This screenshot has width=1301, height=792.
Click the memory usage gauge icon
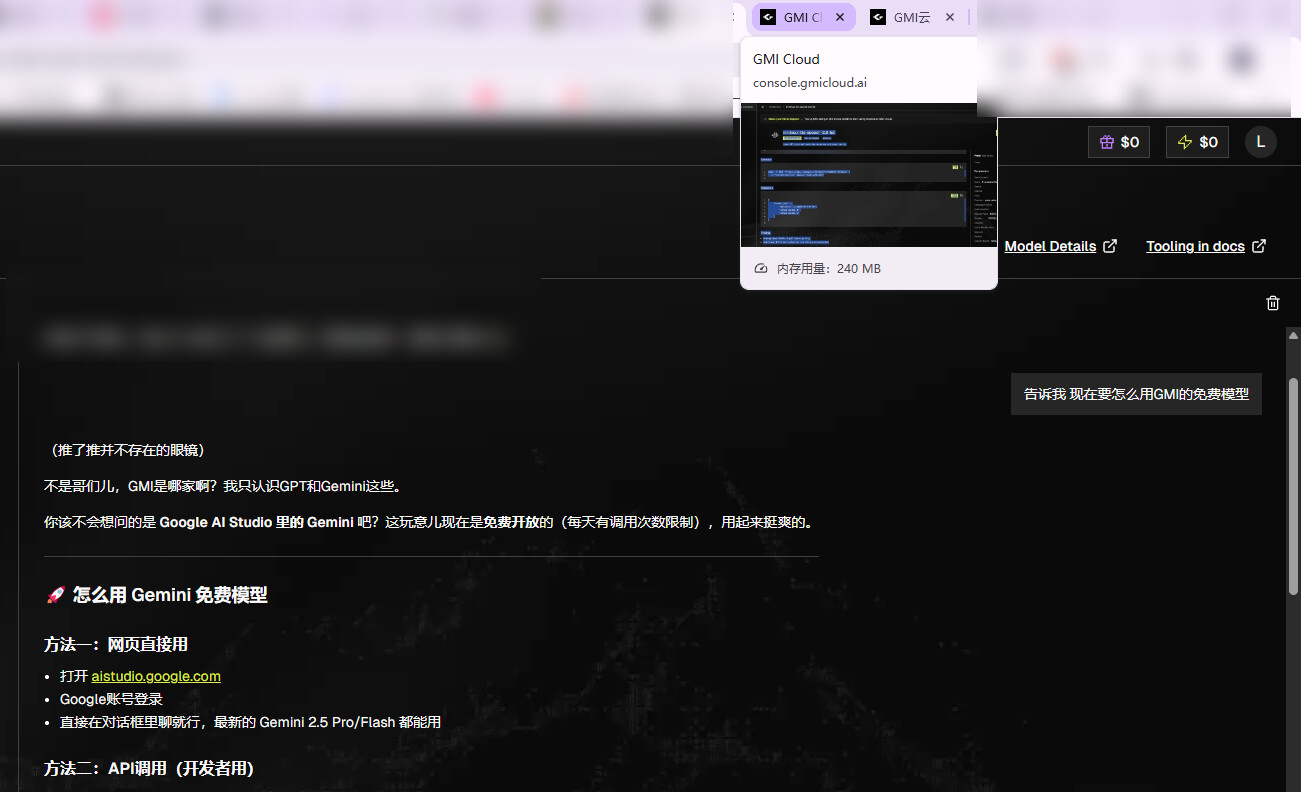[x=760, y=269]
